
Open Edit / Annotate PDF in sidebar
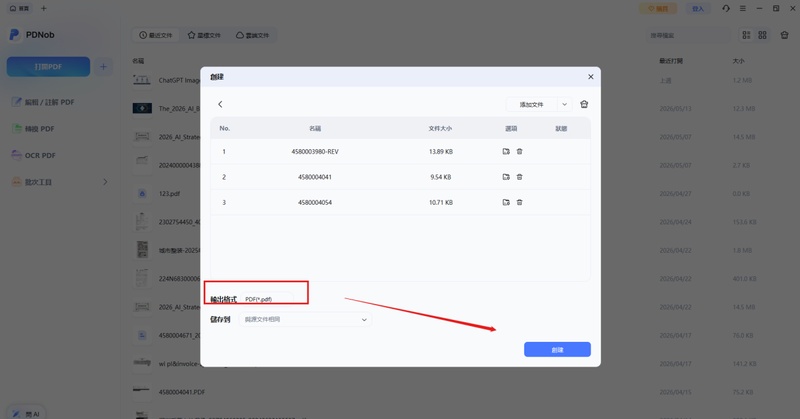[43, 102]
